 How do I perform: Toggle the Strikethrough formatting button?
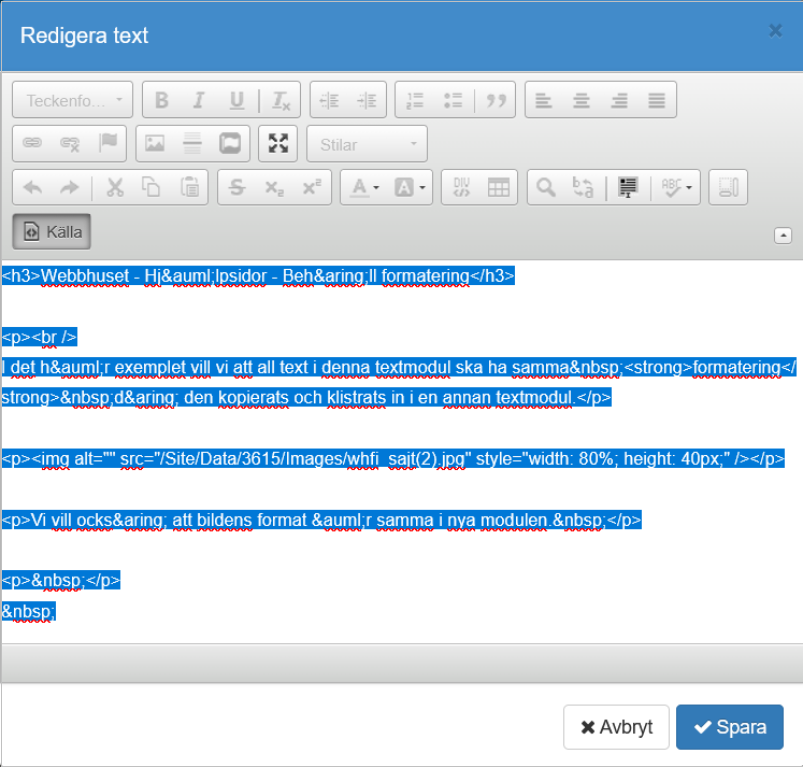pos(237,188)
